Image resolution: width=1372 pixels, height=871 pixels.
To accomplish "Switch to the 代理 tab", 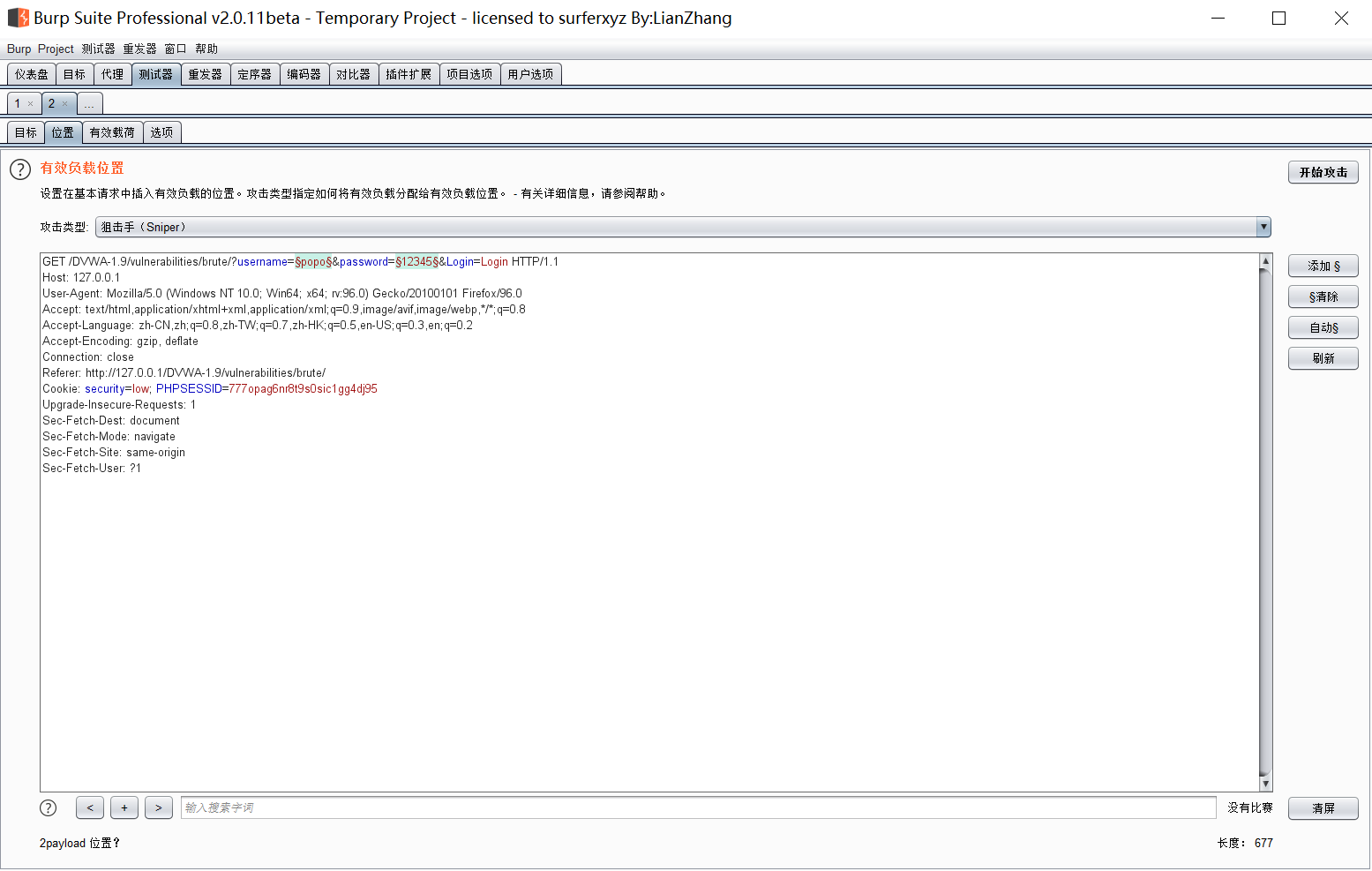I will point(113,74).
